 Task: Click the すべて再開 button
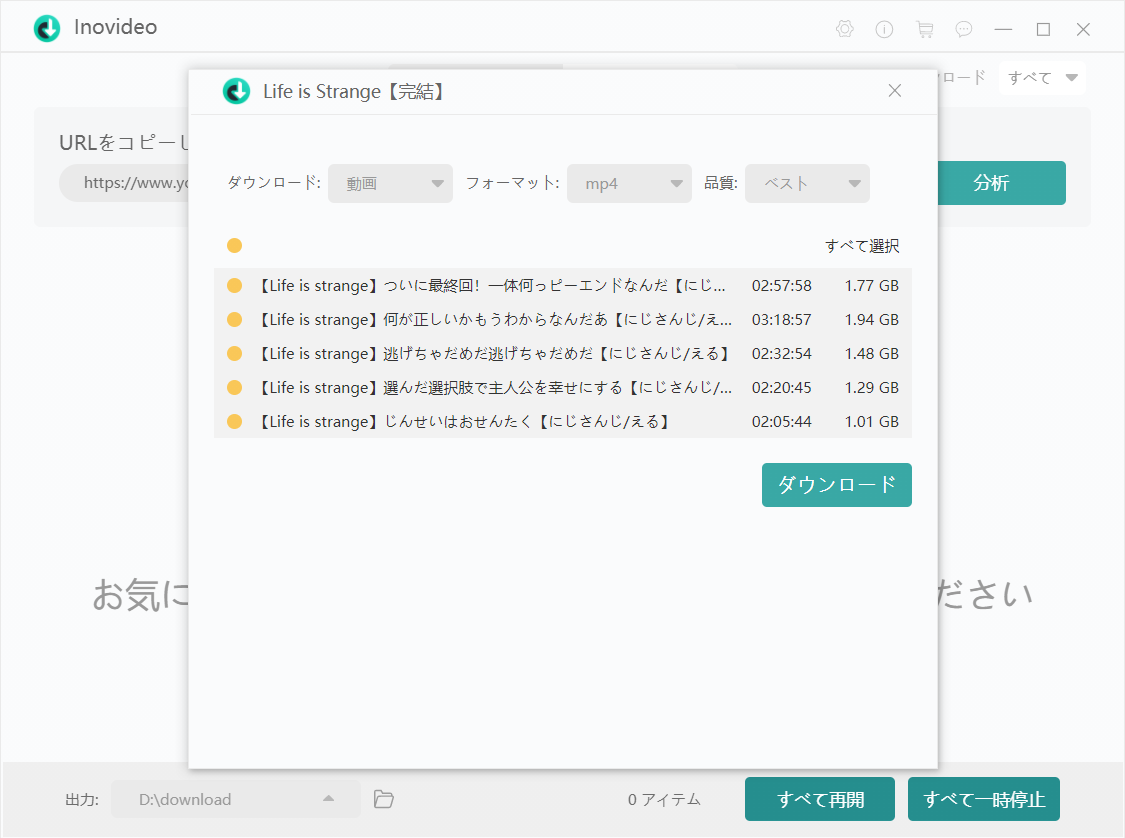coord(820,799)
